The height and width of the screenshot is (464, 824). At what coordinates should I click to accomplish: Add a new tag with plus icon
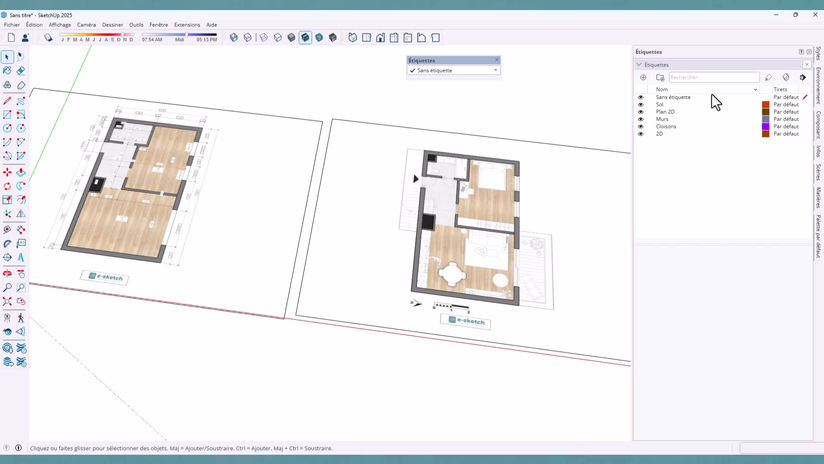coord(643,77)
